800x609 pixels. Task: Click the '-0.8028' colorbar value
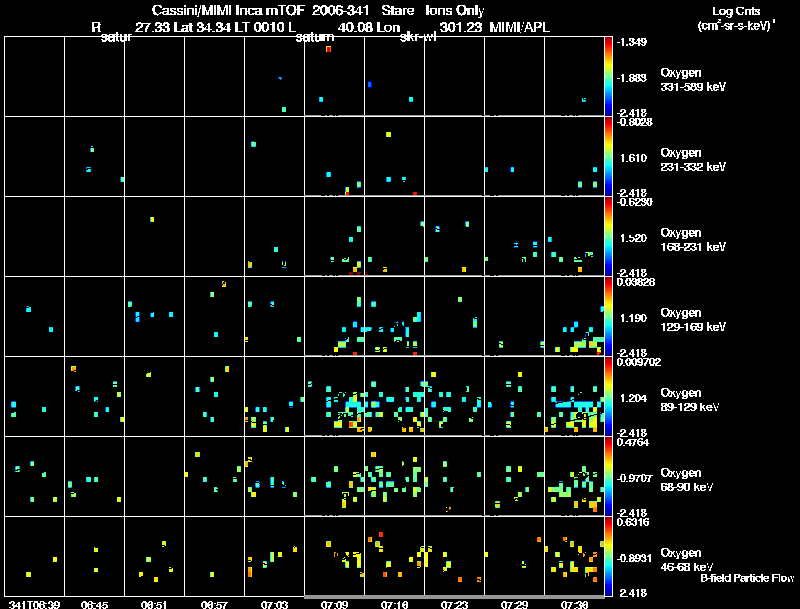tap(634, 122)
